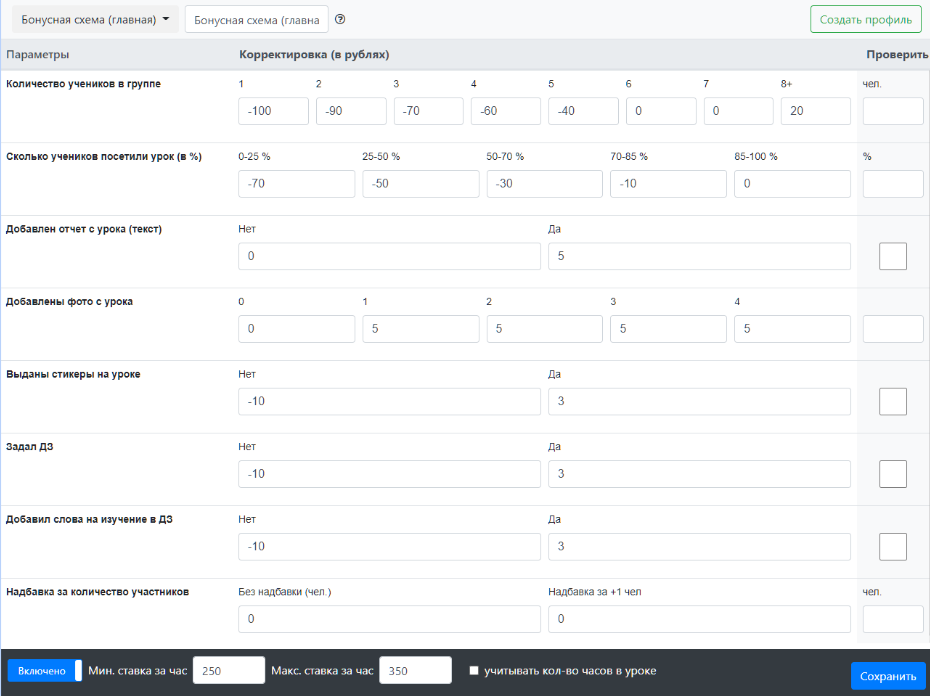Select group size 2 field with -90
Viewport: 930px width, 696px height.
click(x=351, y=111)
